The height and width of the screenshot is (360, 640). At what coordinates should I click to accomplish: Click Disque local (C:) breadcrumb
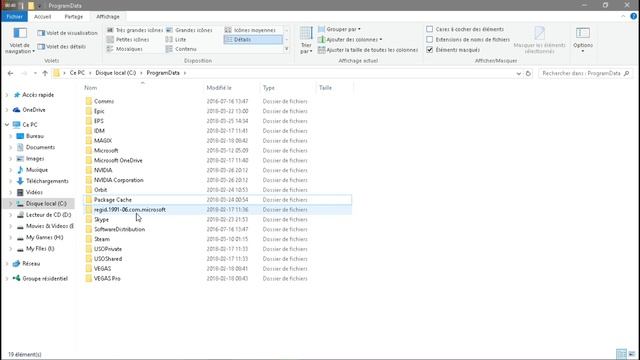116,73
